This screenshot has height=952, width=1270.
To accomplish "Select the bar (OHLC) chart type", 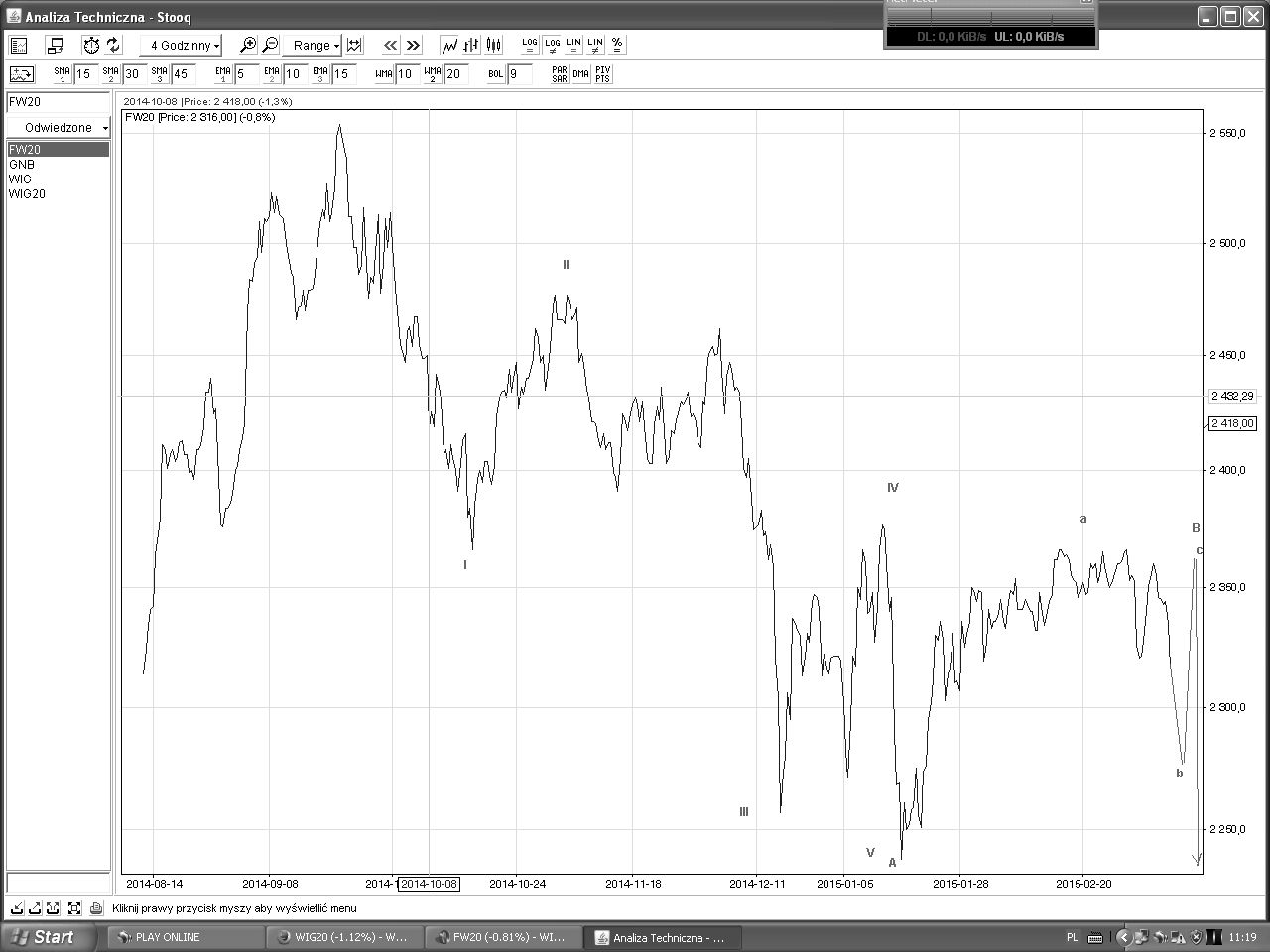I will pos(471,45).
